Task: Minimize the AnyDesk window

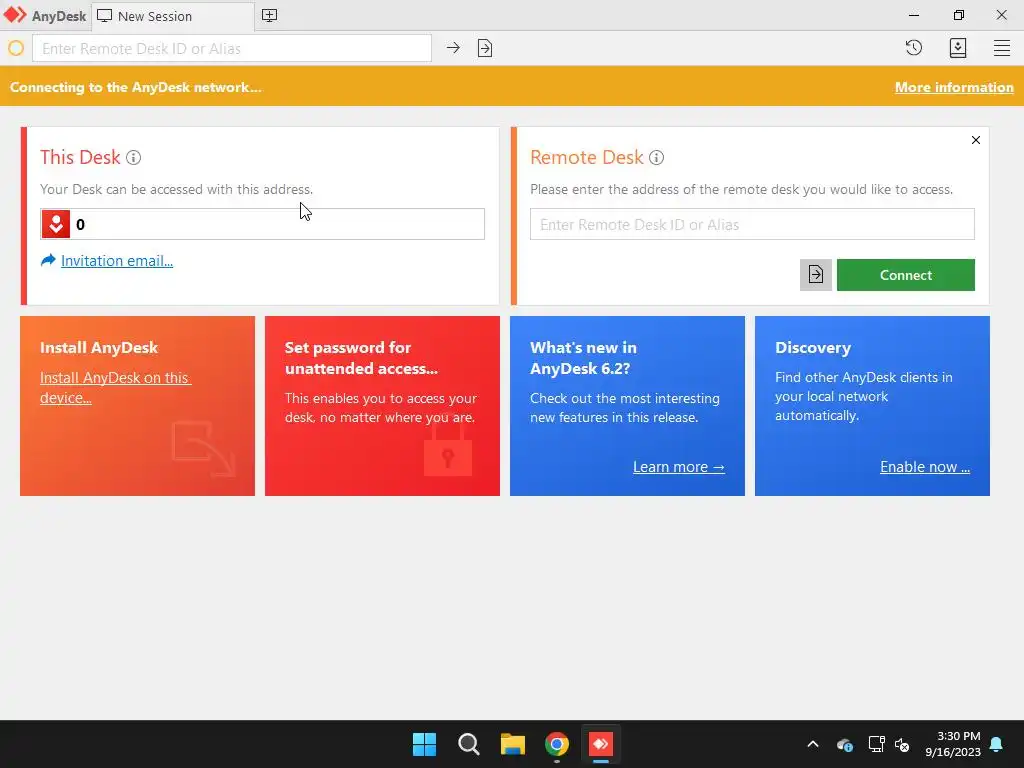Action: 914,15
